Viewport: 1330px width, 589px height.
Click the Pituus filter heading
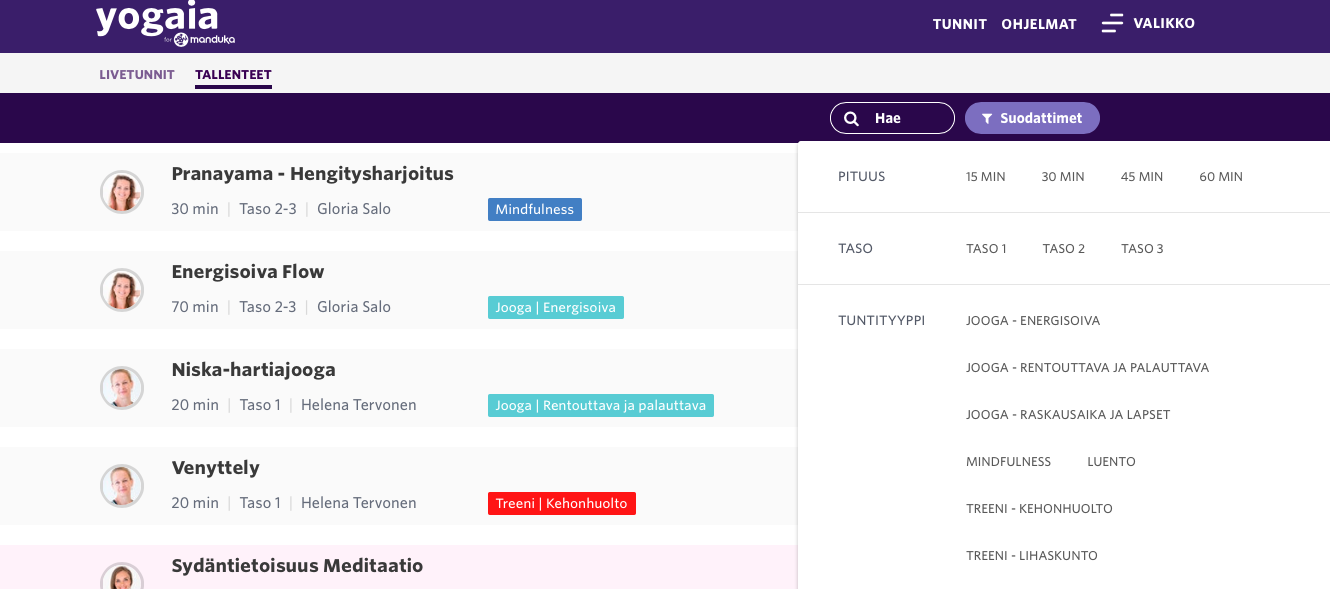coord(862,177)
